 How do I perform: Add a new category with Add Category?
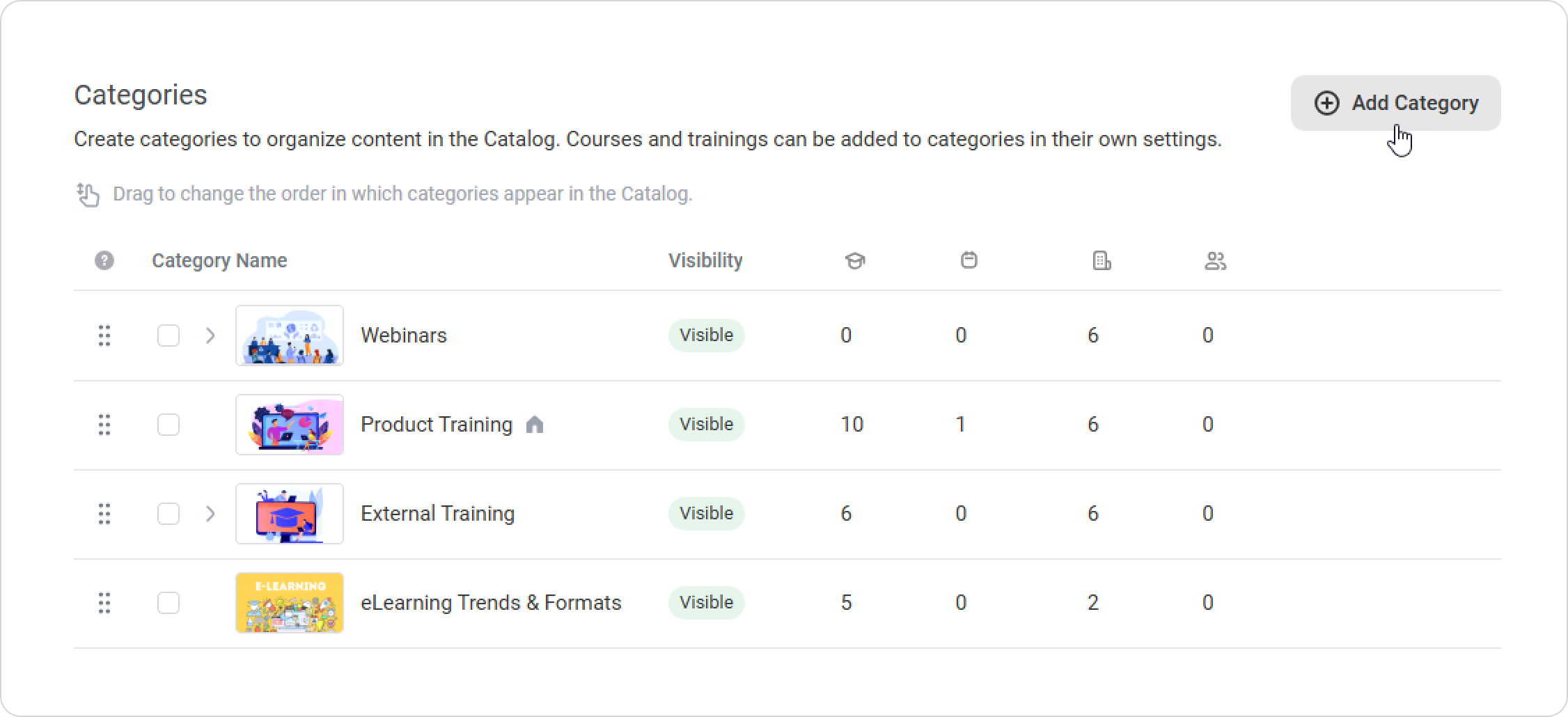pyautogui.click(x=1395, y=103)
